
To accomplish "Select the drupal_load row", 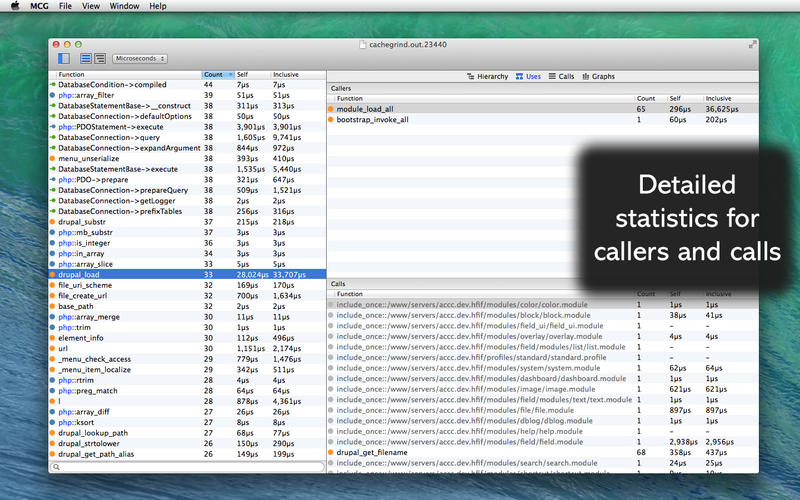I will tap(187, 274).
